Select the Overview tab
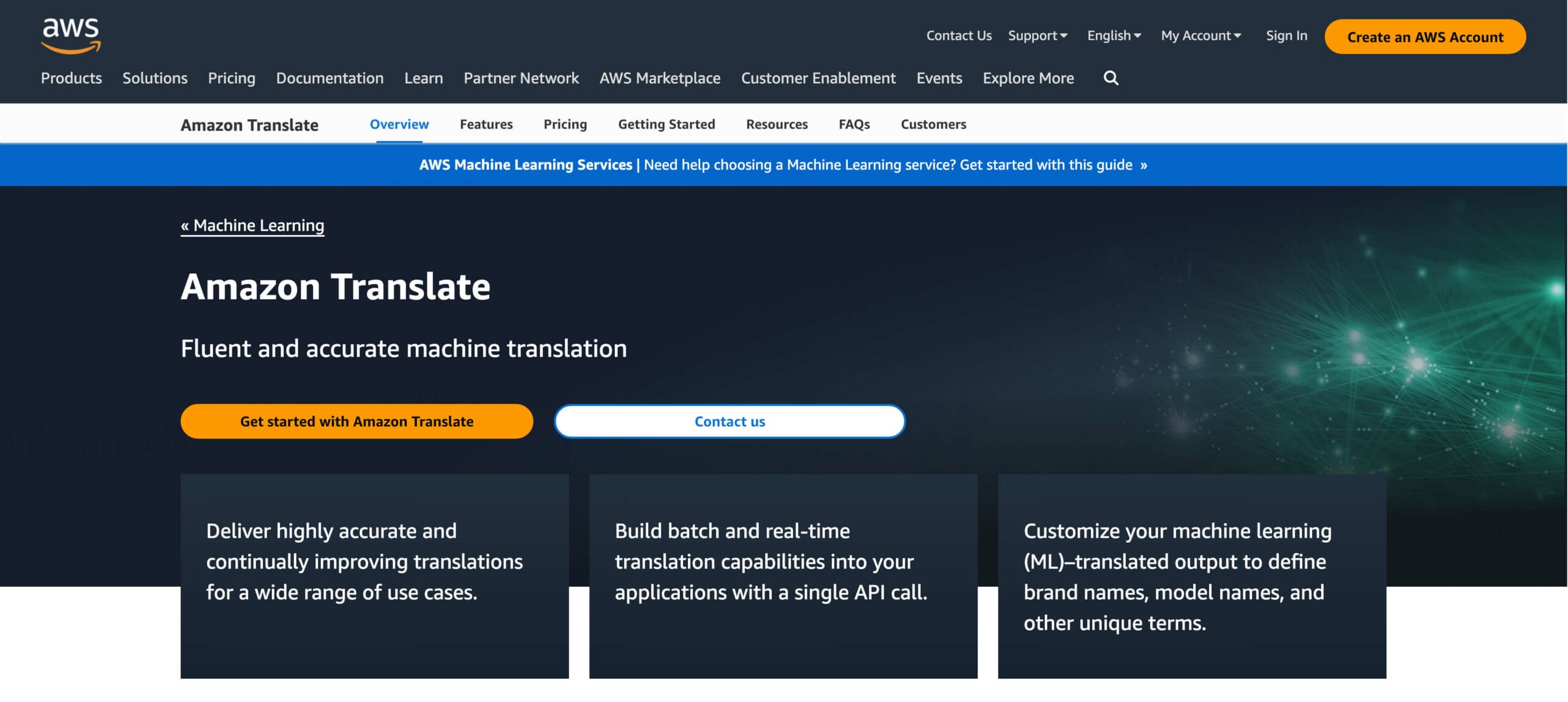The image size is (1568, 702). pyautogui.click(x=399, y=124)
